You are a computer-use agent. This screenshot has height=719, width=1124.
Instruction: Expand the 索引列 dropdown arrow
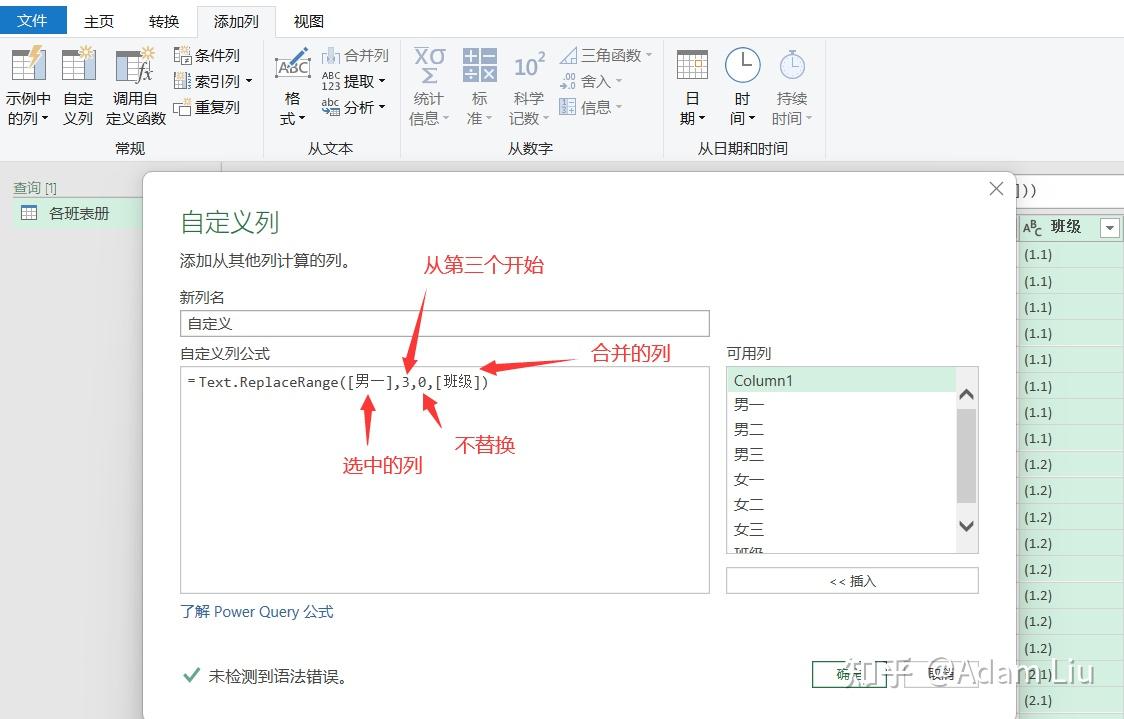249,82
